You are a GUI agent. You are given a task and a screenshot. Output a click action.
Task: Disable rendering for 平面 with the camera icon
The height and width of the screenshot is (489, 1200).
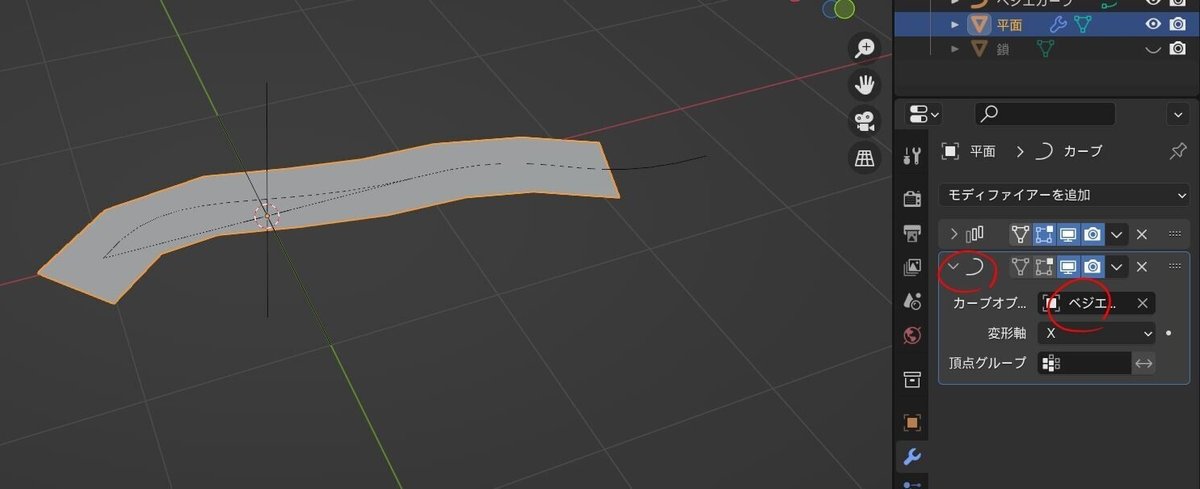1178,24
